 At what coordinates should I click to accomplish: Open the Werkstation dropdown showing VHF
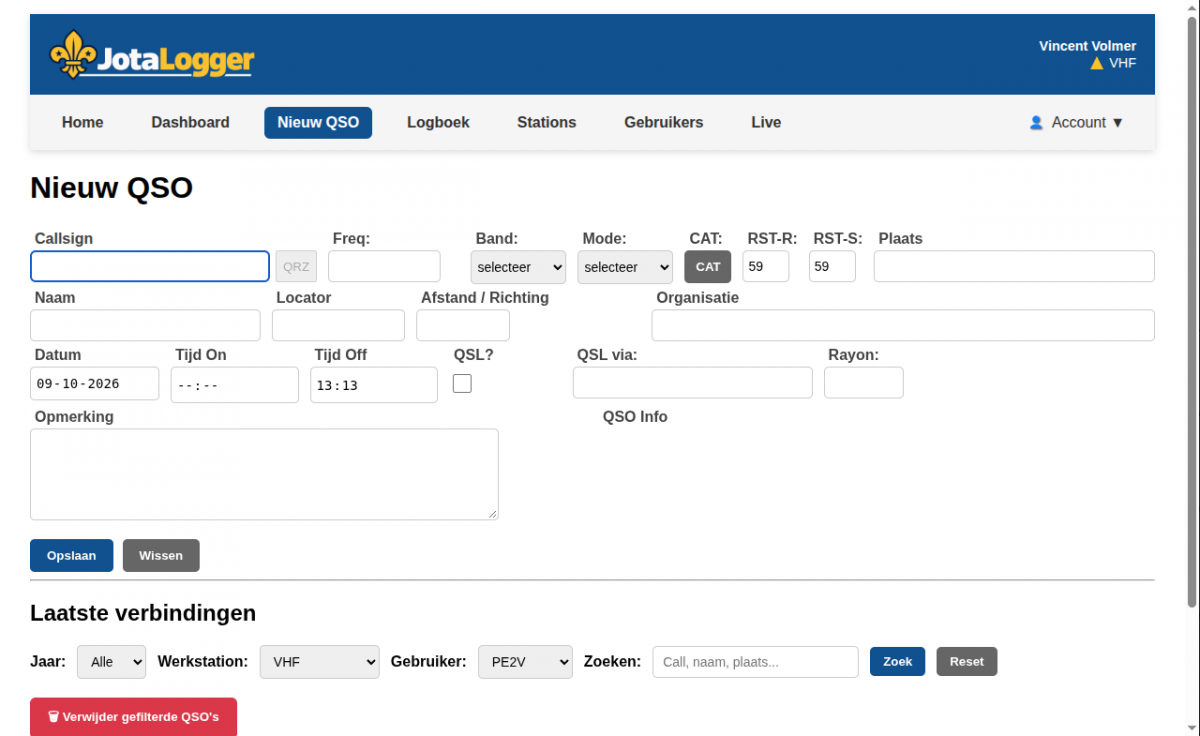pyautogui.click(x=319, y=662)
